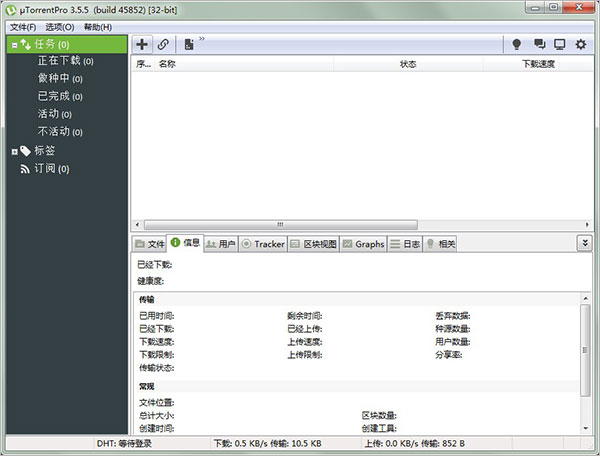Expand the hidden toolbar buttons chevron
The height and width of the screenshot is (456, 600).
pos(202,39)
